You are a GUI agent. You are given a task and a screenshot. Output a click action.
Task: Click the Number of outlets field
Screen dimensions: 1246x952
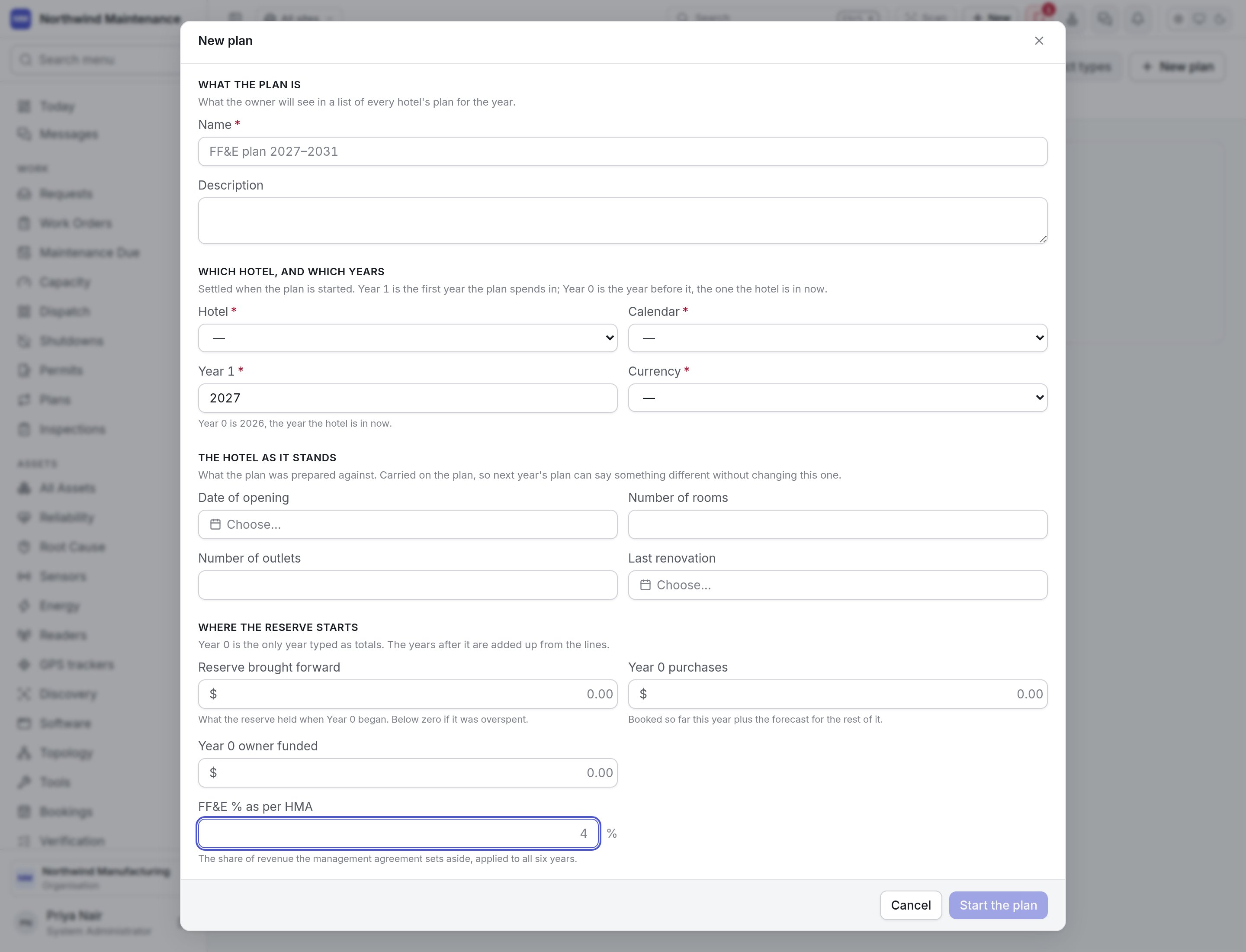(x=408, y=585)
